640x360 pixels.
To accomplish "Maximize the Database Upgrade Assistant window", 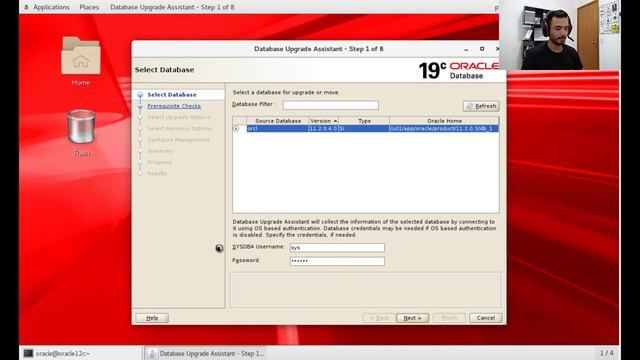I will tap(482, 49).
